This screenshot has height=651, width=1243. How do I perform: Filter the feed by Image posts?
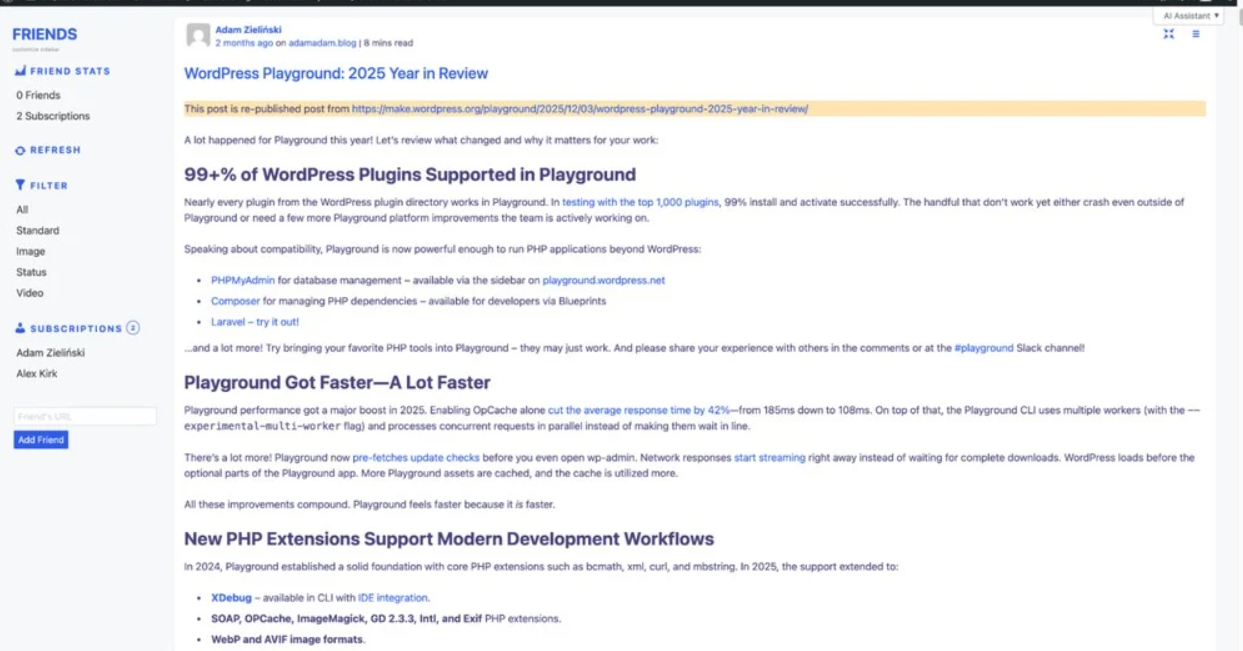pyautogui.click(x=30, y=251)
